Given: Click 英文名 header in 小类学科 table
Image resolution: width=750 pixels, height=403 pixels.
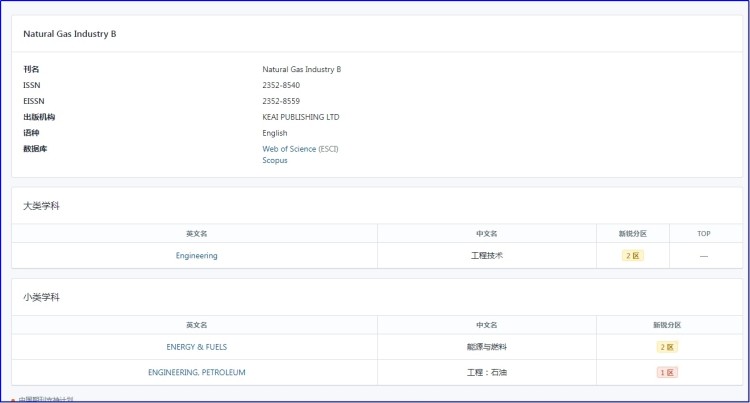Looking at the screenshot, I should (x=196, y=325).
